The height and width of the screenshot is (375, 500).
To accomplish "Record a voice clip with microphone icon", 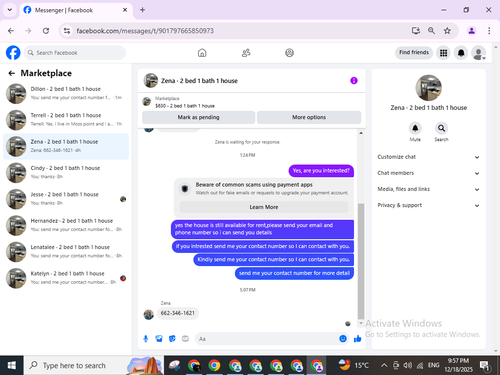I will pyautogui.click(x=146, y=339).
